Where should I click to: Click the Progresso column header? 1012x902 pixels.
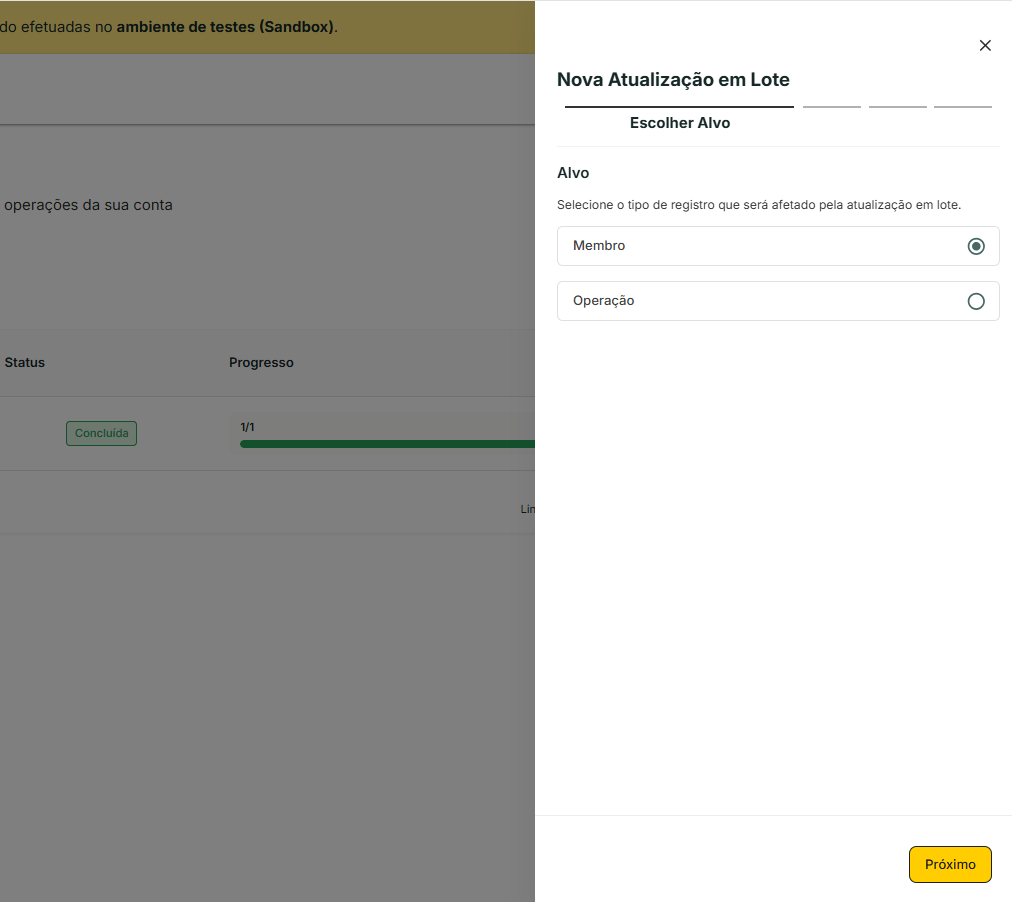[261, 362]
